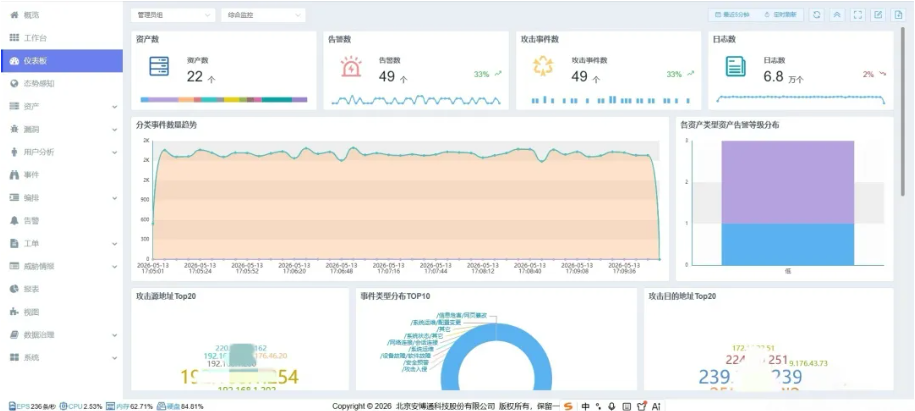Click the collapse double-chevron up icon

tap(837, 15)
